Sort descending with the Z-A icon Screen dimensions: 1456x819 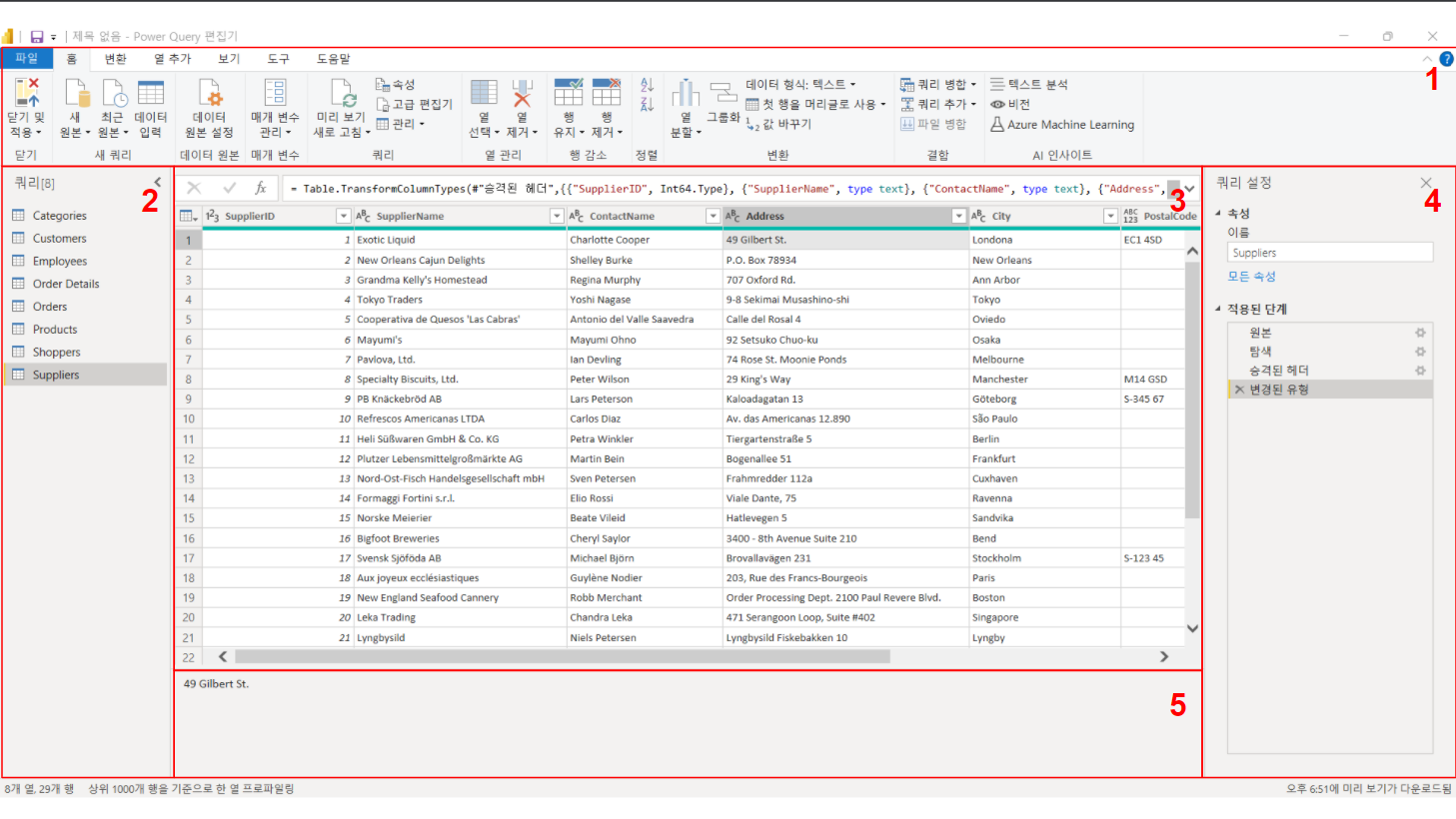click(x=647, y=105)
